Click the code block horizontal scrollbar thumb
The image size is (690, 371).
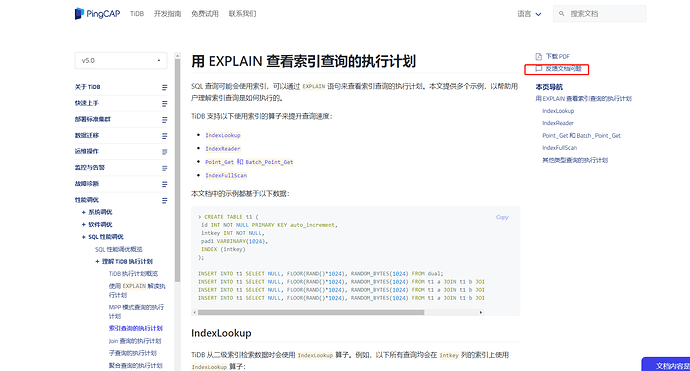coord(311,312)
